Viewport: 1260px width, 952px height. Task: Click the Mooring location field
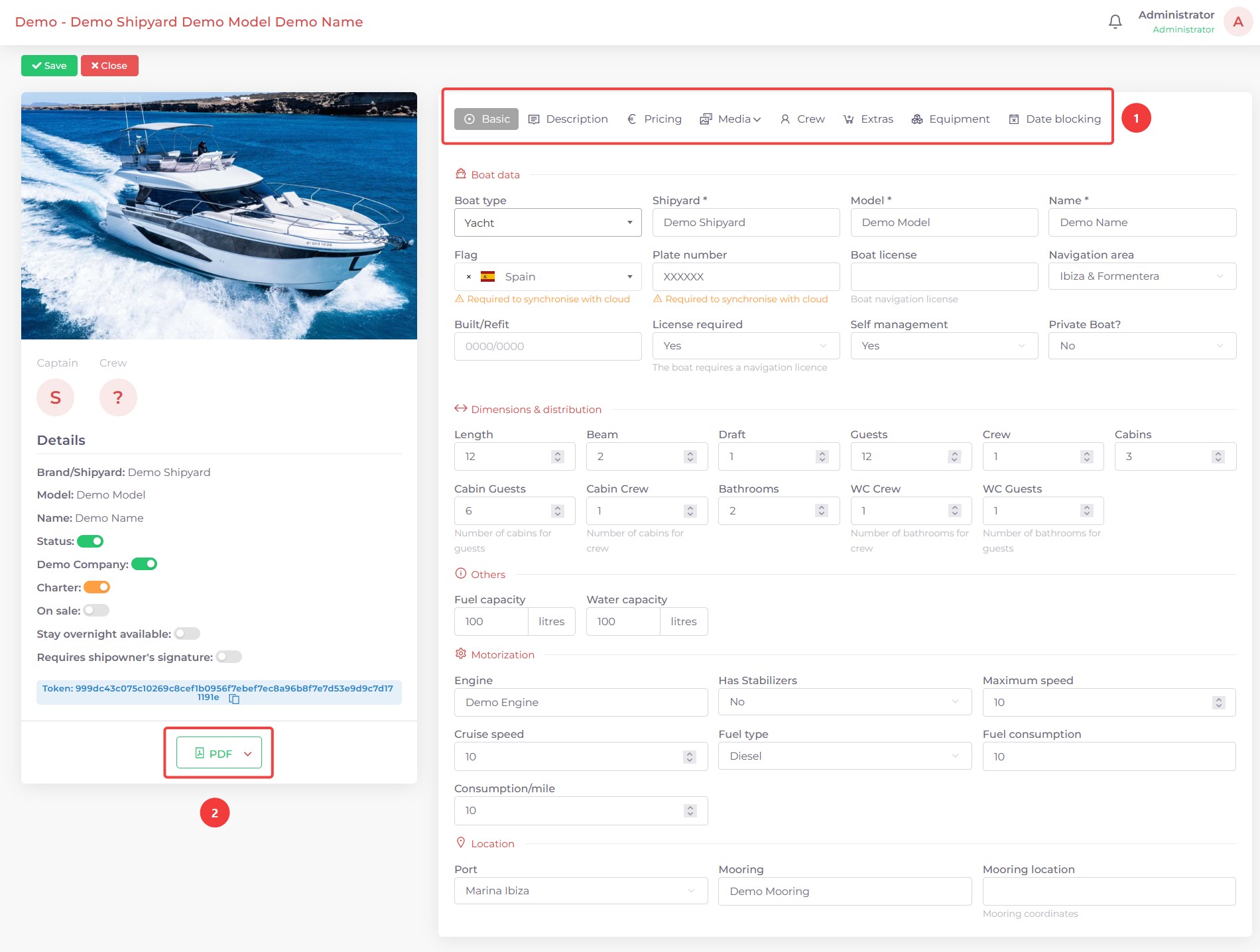coord(1109,891)
